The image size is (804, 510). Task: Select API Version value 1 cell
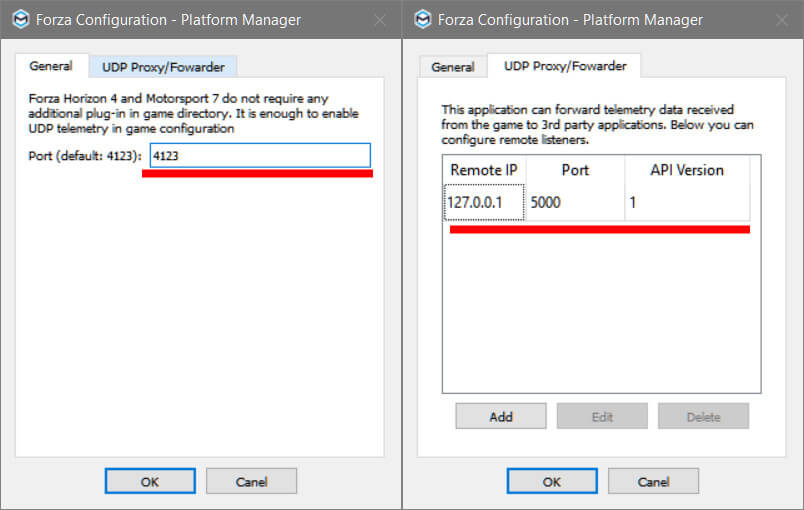pyautogui.click(x=687, y=202)
